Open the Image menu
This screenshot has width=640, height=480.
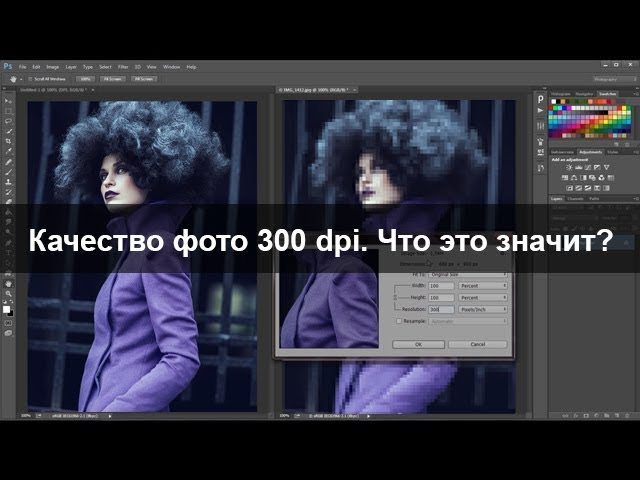[x=53, y=67]
